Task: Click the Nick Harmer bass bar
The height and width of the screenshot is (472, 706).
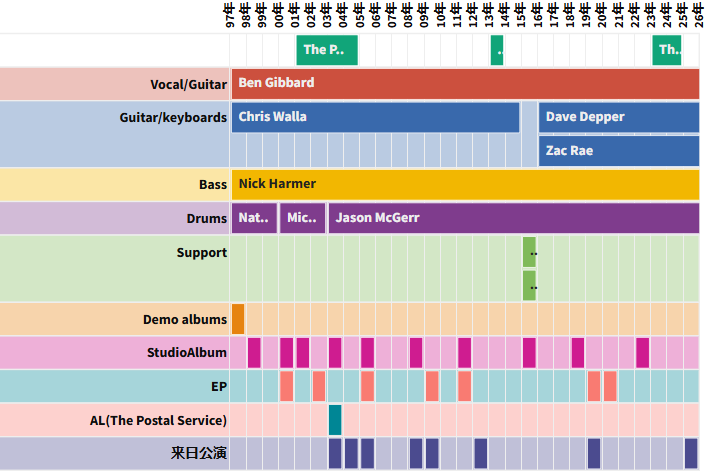Action: [x=465, y=184]
